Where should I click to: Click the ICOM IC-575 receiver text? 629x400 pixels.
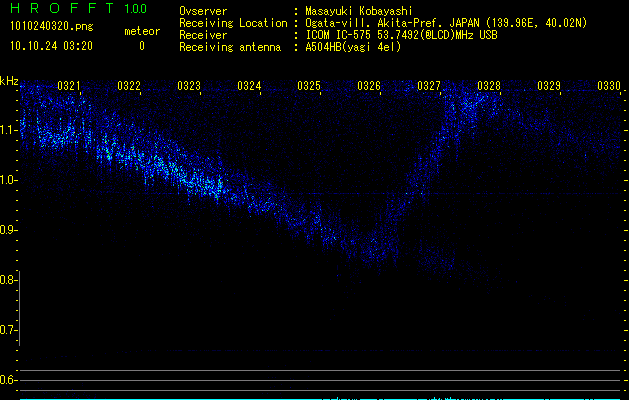click(x=401, y=35)
